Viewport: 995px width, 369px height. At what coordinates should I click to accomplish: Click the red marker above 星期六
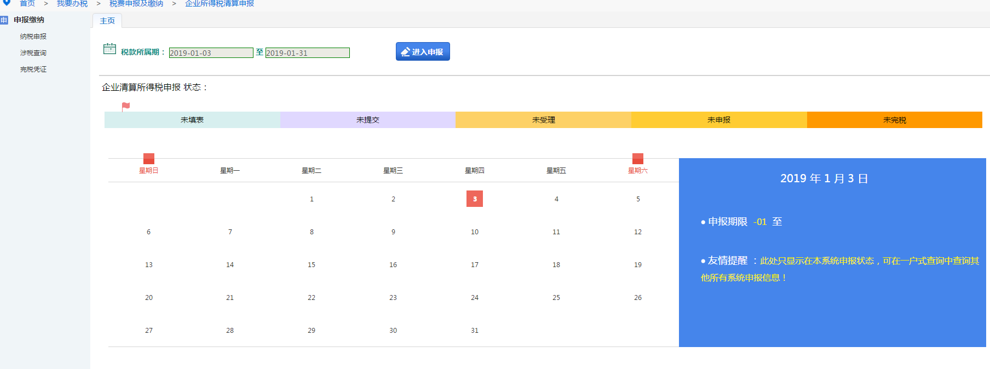(x=638, y=159)
